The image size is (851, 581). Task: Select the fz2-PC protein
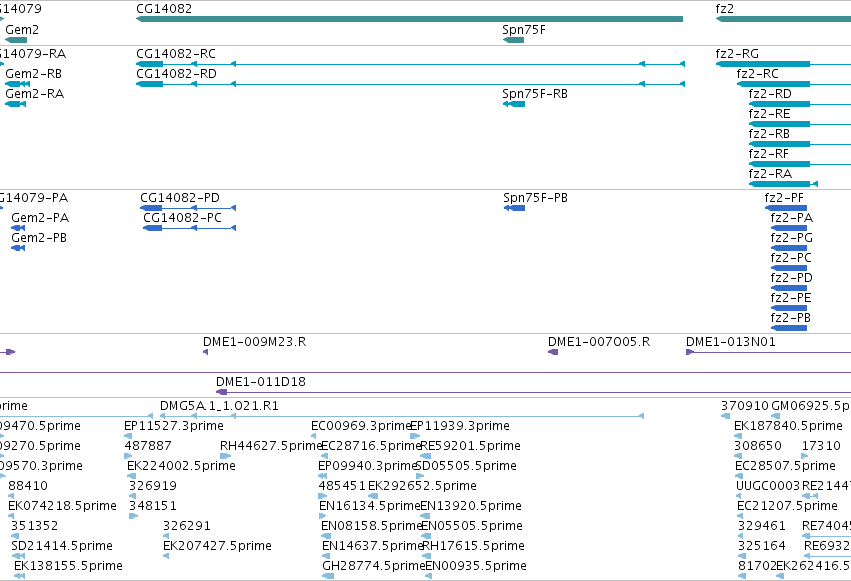(789, 269)
